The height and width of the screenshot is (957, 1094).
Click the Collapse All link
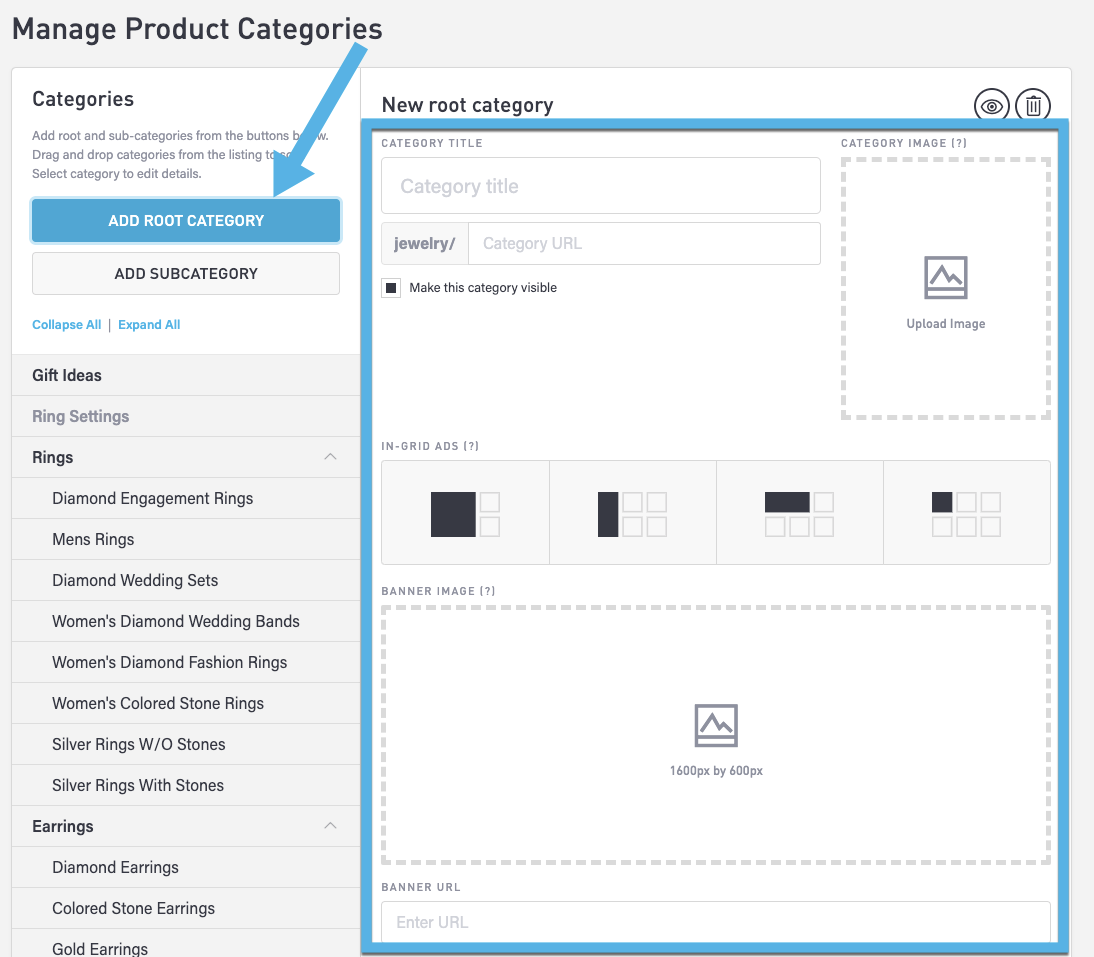pos(66,325)
